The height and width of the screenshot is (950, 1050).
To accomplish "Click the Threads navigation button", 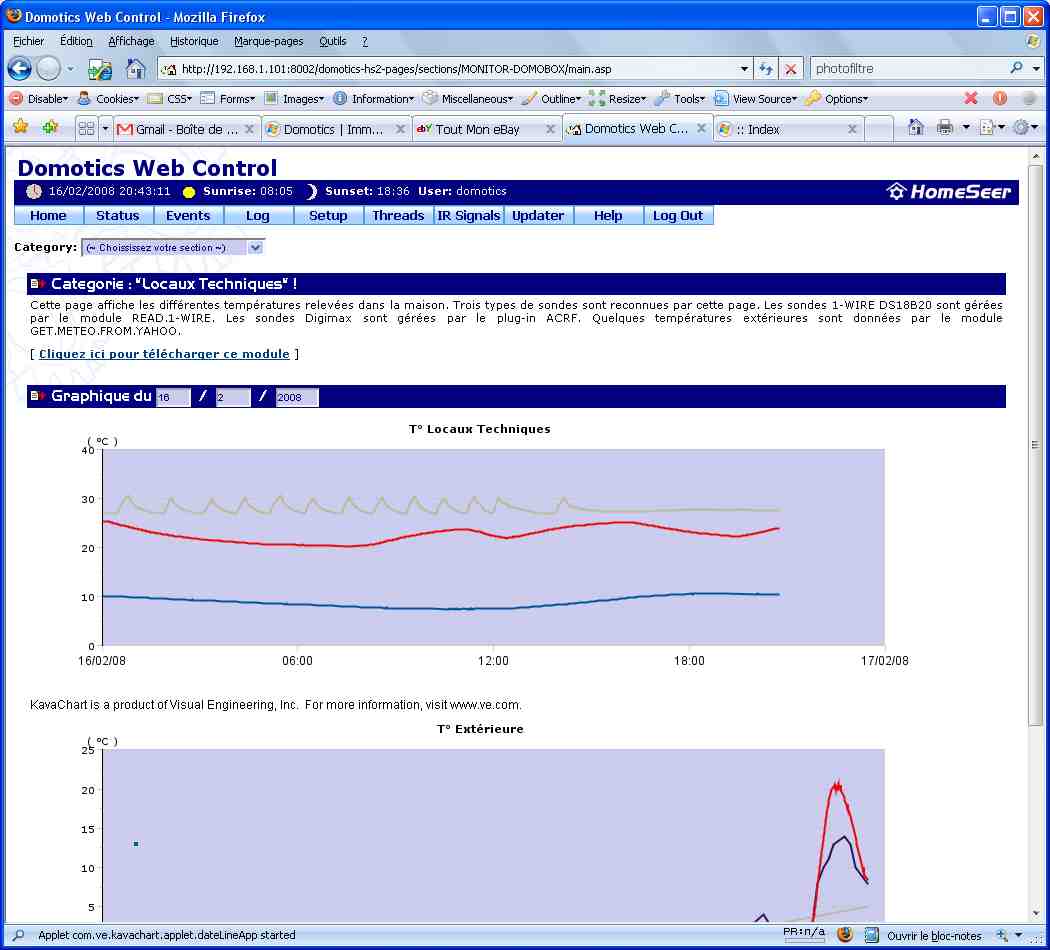I will point(398,216).
